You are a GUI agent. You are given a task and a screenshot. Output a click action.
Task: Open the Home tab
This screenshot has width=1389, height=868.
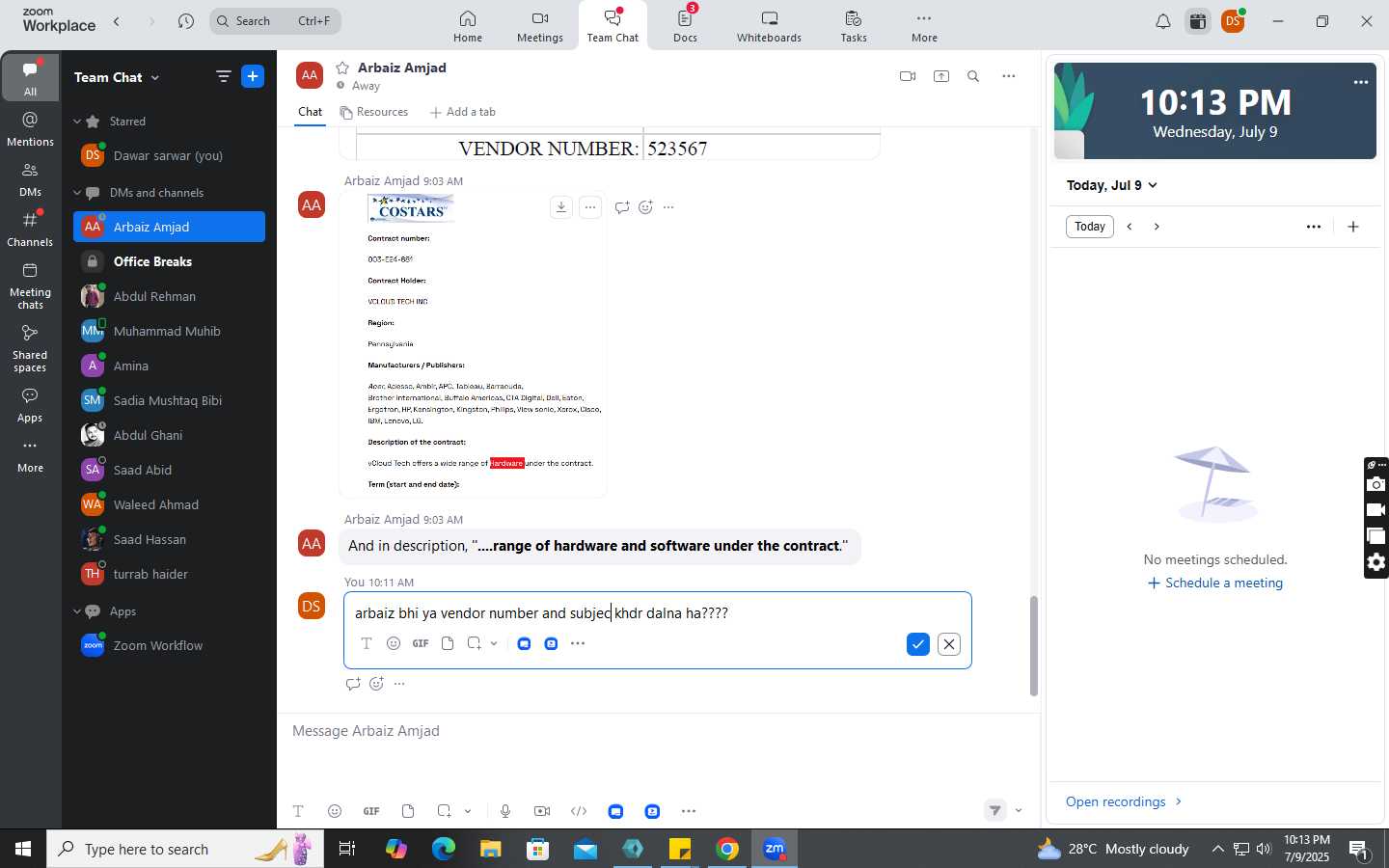coord(468,26)
